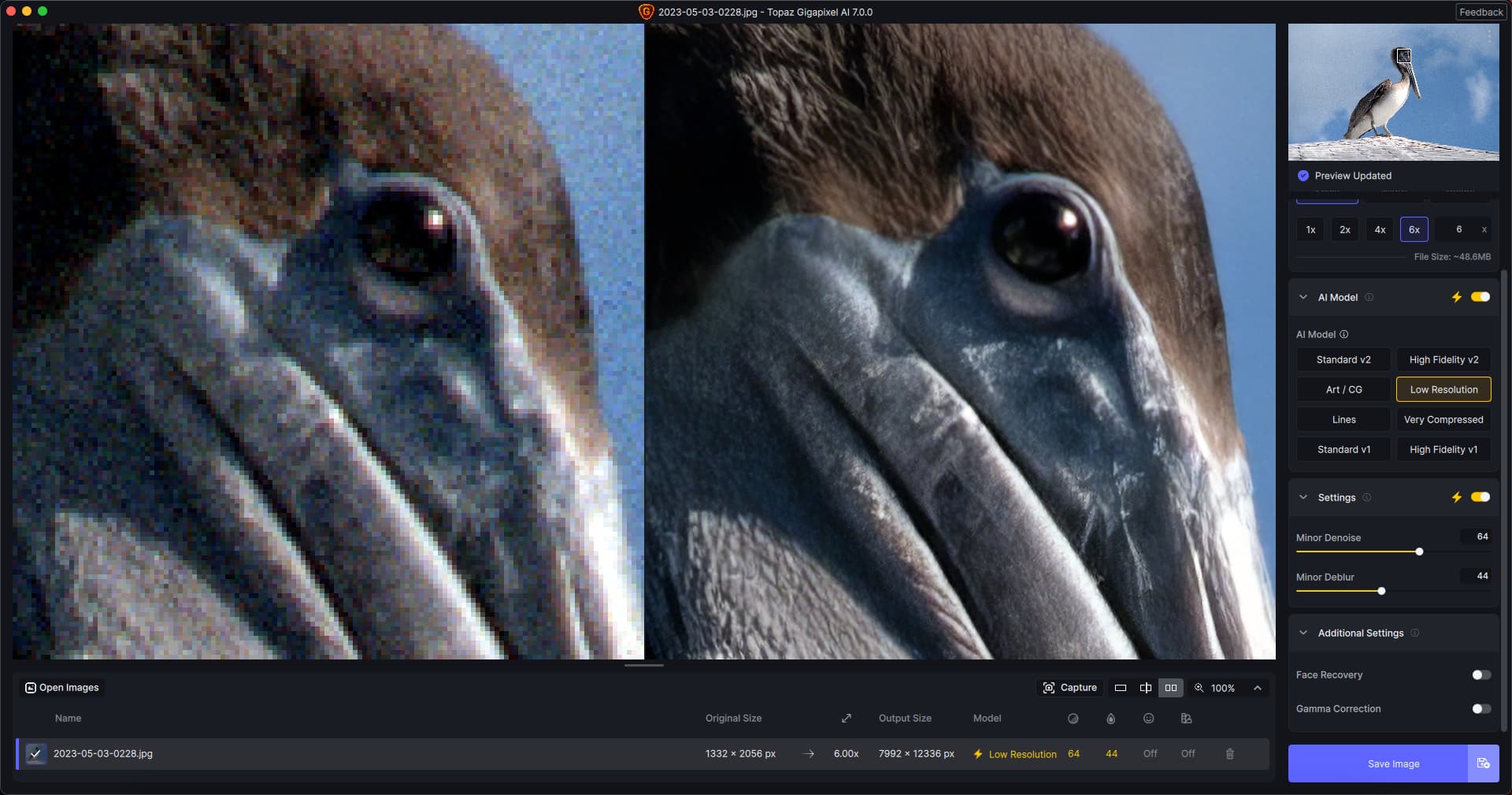The width and height of the screenshot is (1512, 795).
Task: Click the Save Image button
Action: (x=1392, y=763)
